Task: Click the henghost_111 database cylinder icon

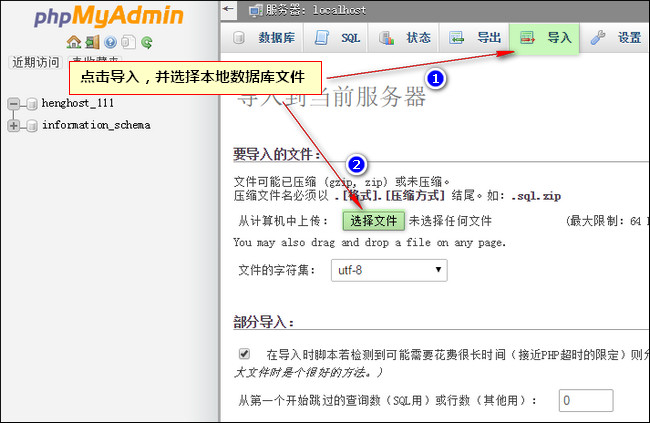Action: click(x=32, y=104)
